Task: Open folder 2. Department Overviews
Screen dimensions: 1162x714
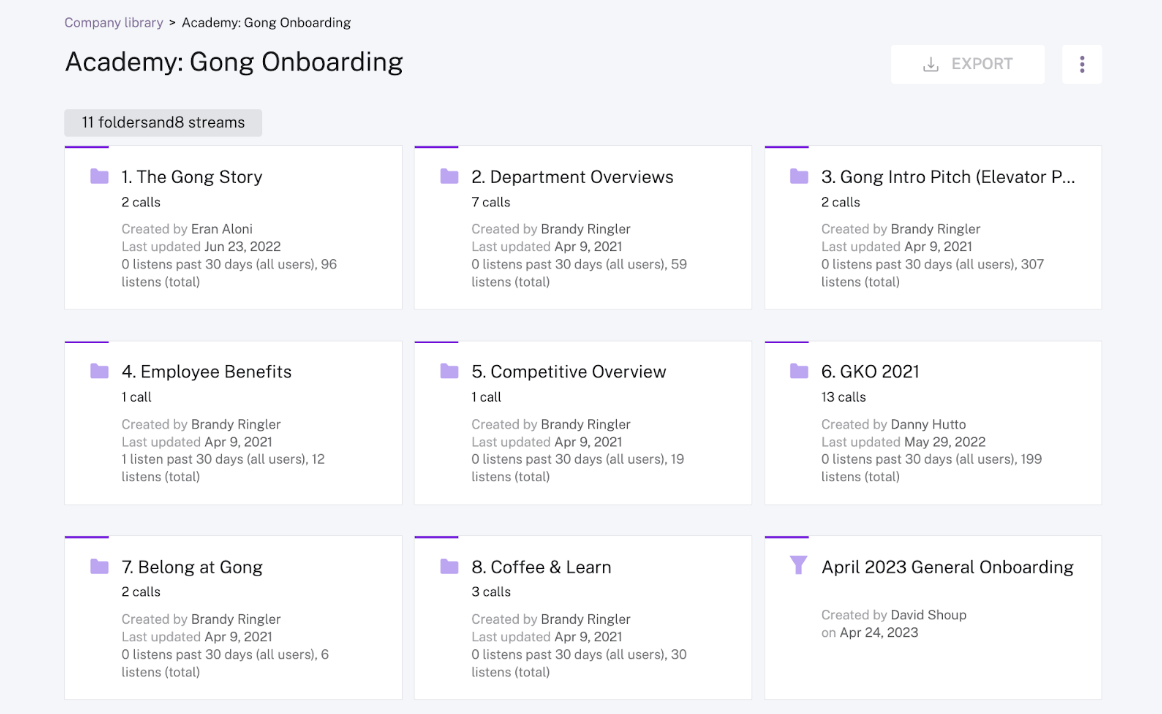Action: point(572,176)
